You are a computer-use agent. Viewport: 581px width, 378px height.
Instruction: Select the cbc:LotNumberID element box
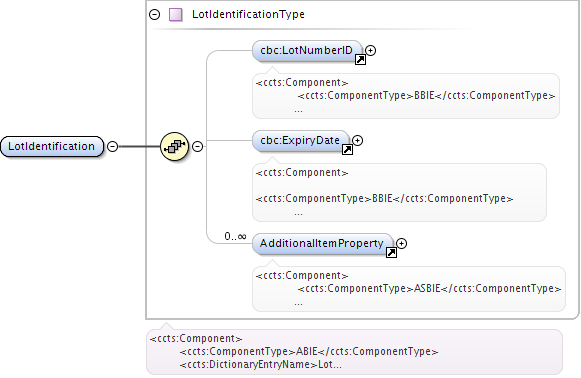(x=307, y=51)
